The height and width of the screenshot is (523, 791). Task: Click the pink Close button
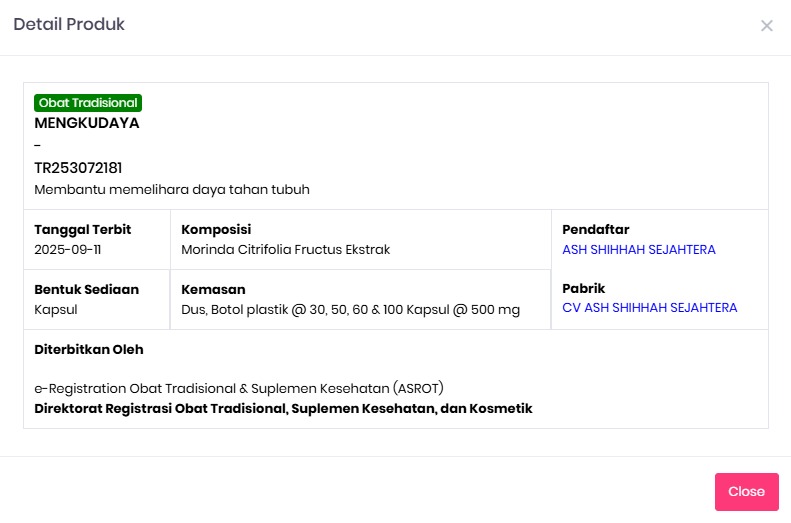[x=746, y=492]
